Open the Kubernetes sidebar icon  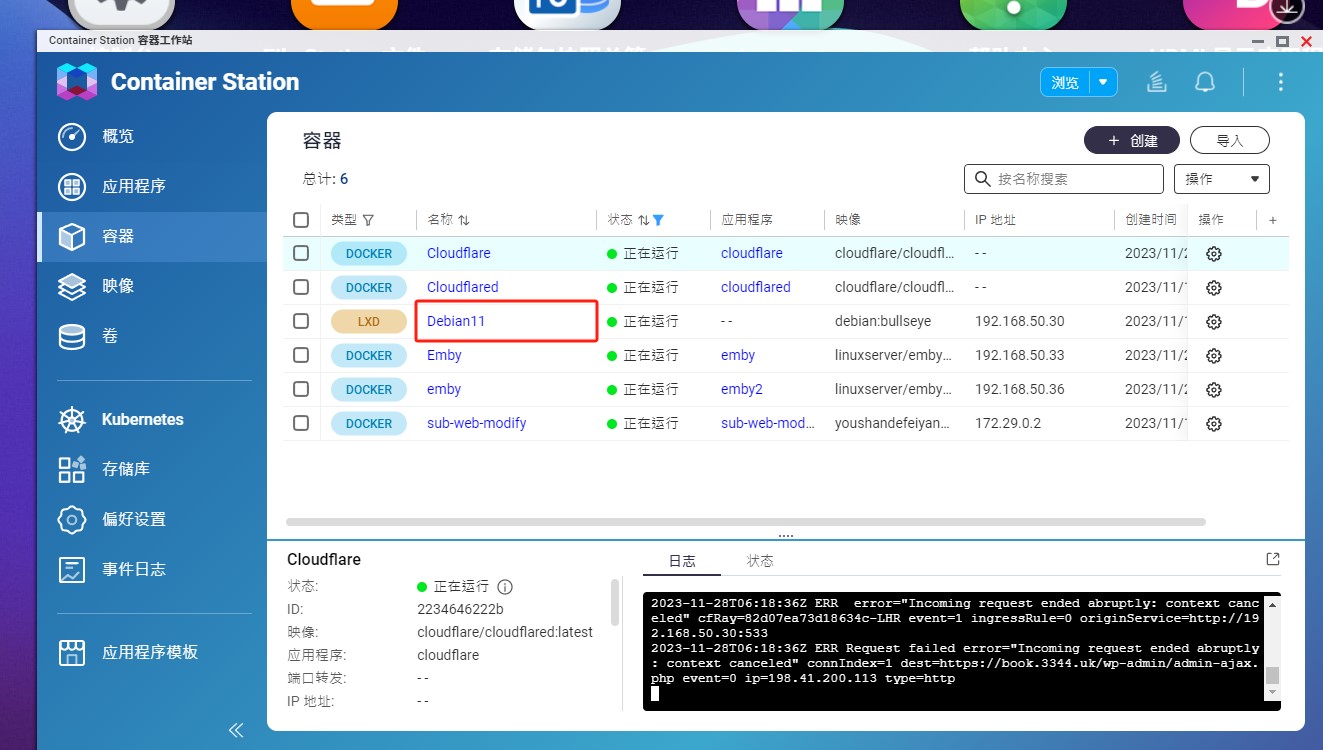(72, 419)
